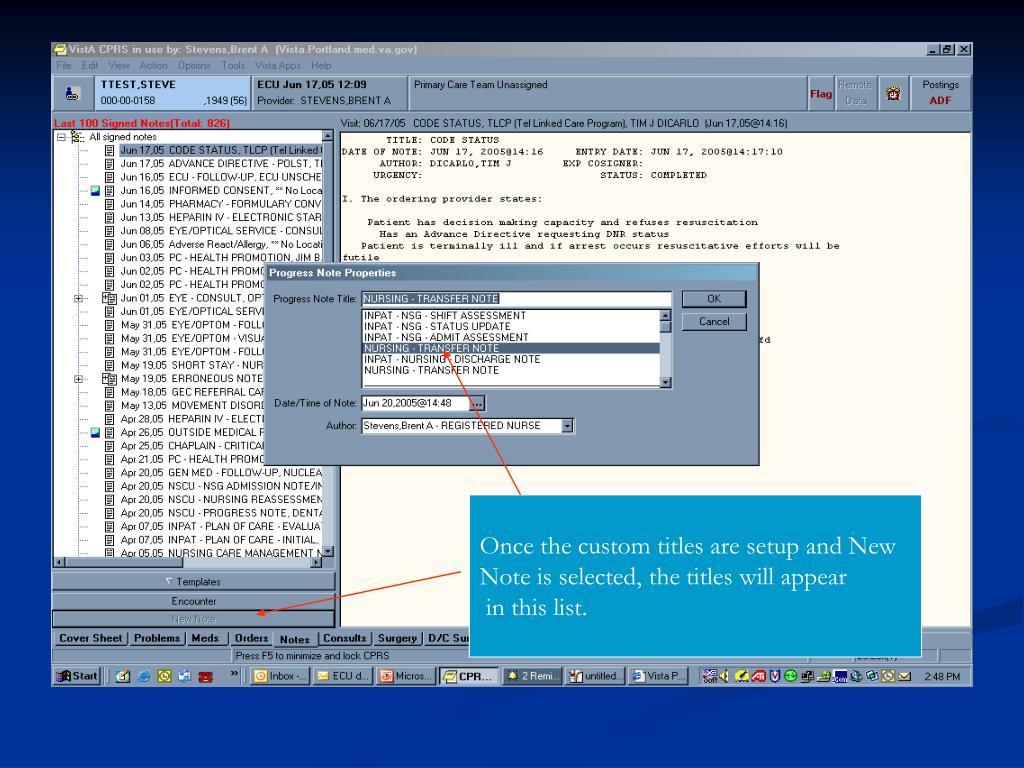Click image icon beside Jun 16,05 INFORMED CONSENT
Image resolution: width=1024 pixels, height=768 pixels.
coord(95,191)
